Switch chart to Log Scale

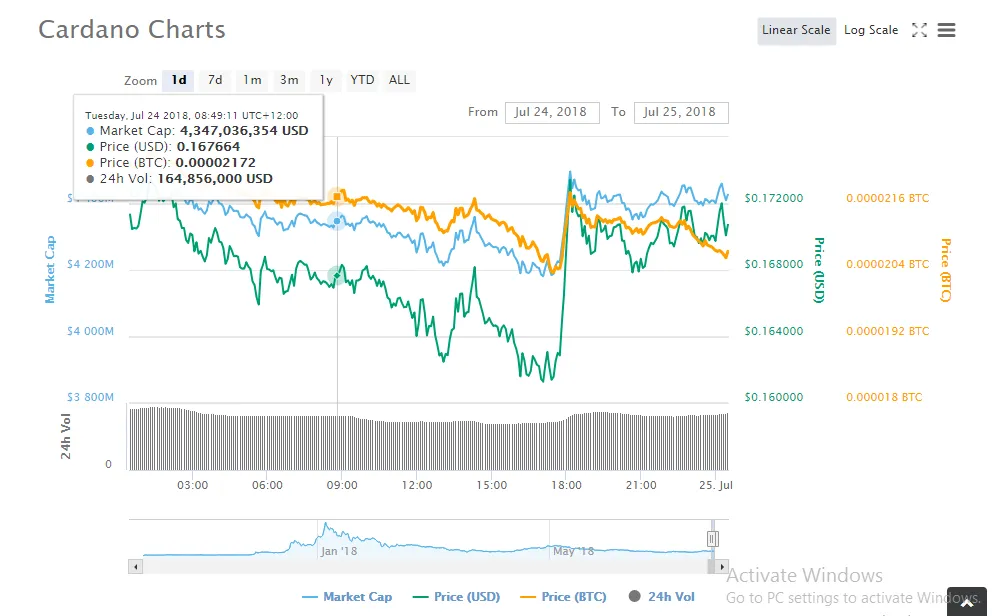point(870,30)
